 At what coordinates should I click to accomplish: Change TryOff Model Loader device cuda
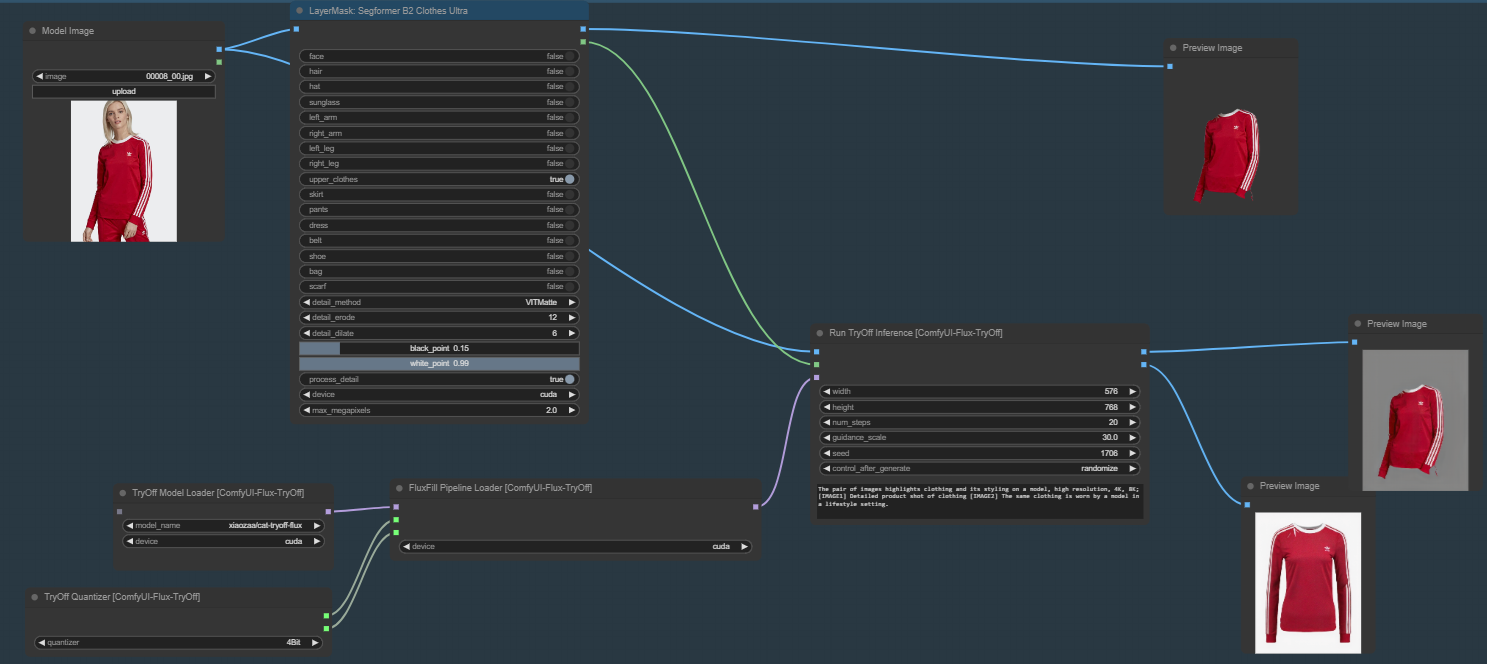(x=223, y=541)
